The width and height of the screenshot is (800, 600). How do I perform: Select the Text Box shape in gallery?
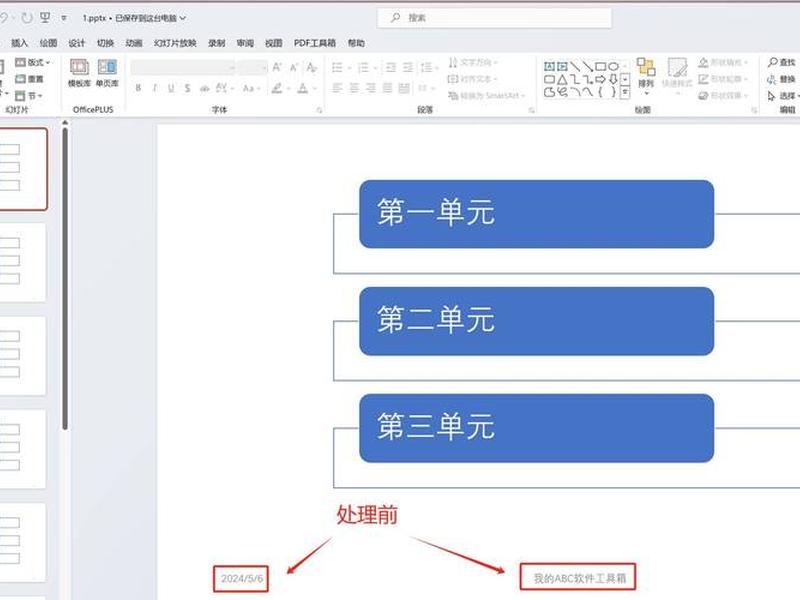[549, 67]
